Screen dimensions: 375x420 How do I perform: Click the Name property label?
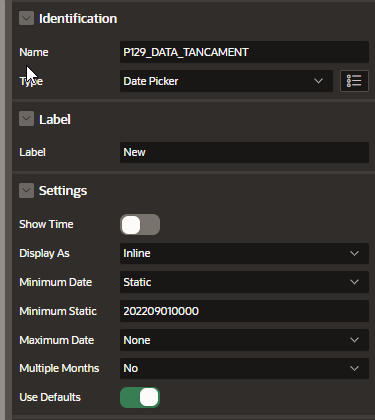coord(34,52)
